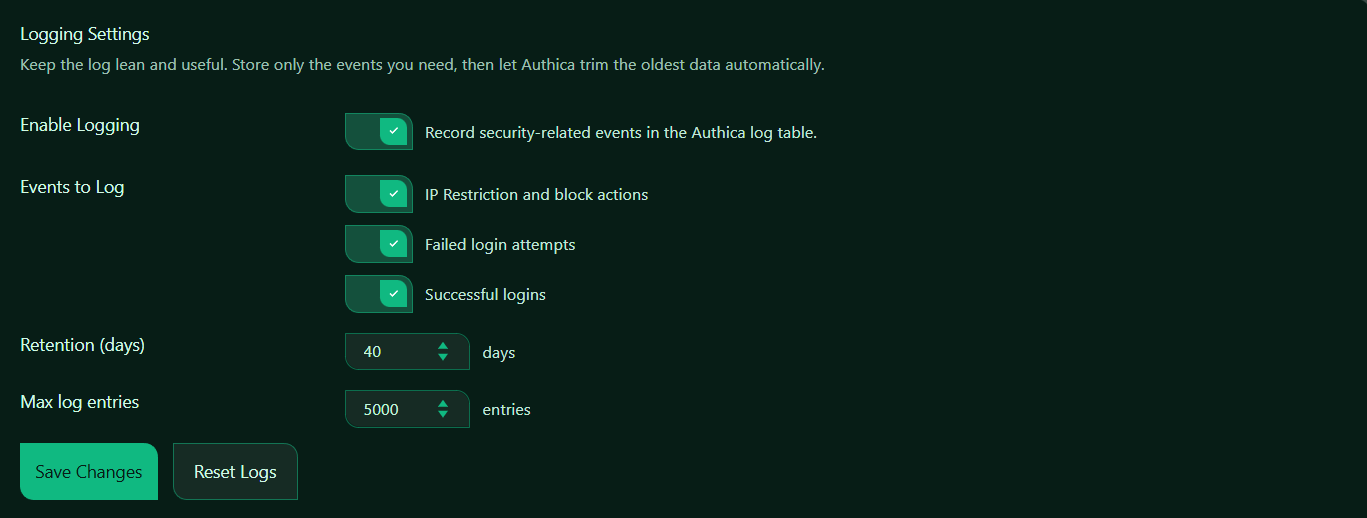Click the 'IP Restriction and block actions' label
1367x518 pixels.
pos(536,195)
